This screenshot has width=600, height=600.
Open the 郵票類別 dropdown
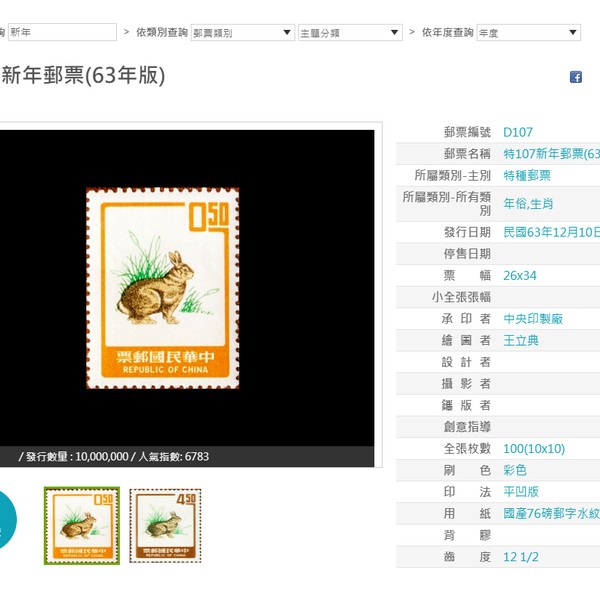point(243,33)
